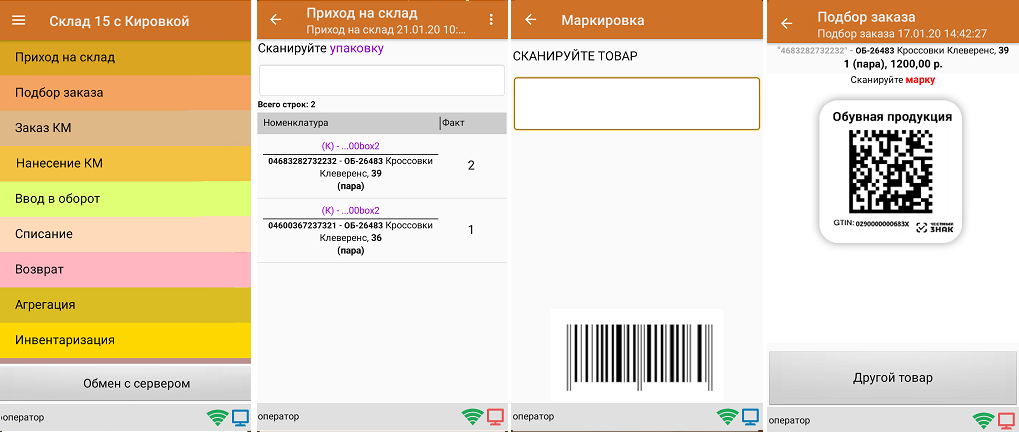The image size is (1019, 432).
Task: Tap Wi-Fi icon in Подбор заказа screen
Action: click(x=983, y=420)
